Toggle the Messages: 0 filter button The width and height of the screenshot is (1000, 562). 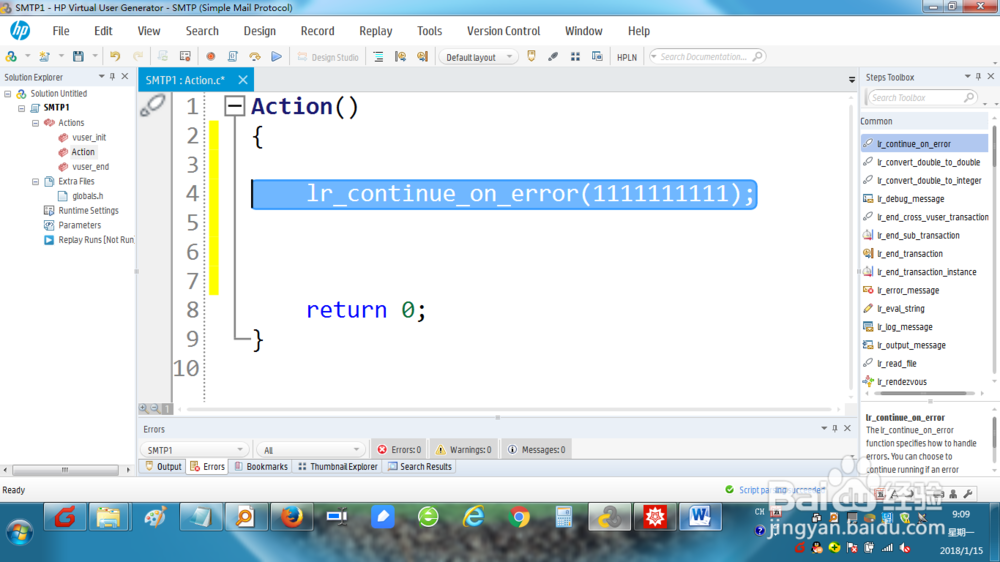click(x=536, y=450)
